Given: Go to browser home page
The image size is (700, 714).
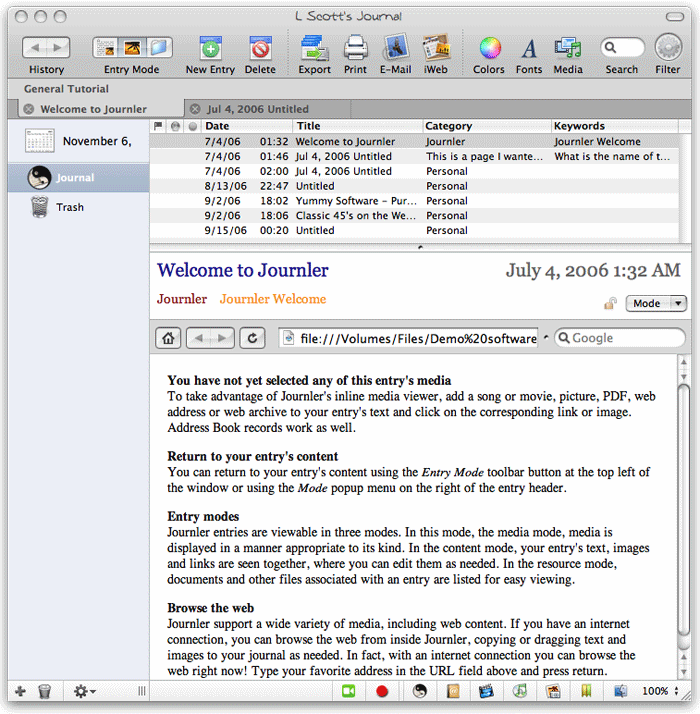Looking at the screenshot, I should pos(168,338).
